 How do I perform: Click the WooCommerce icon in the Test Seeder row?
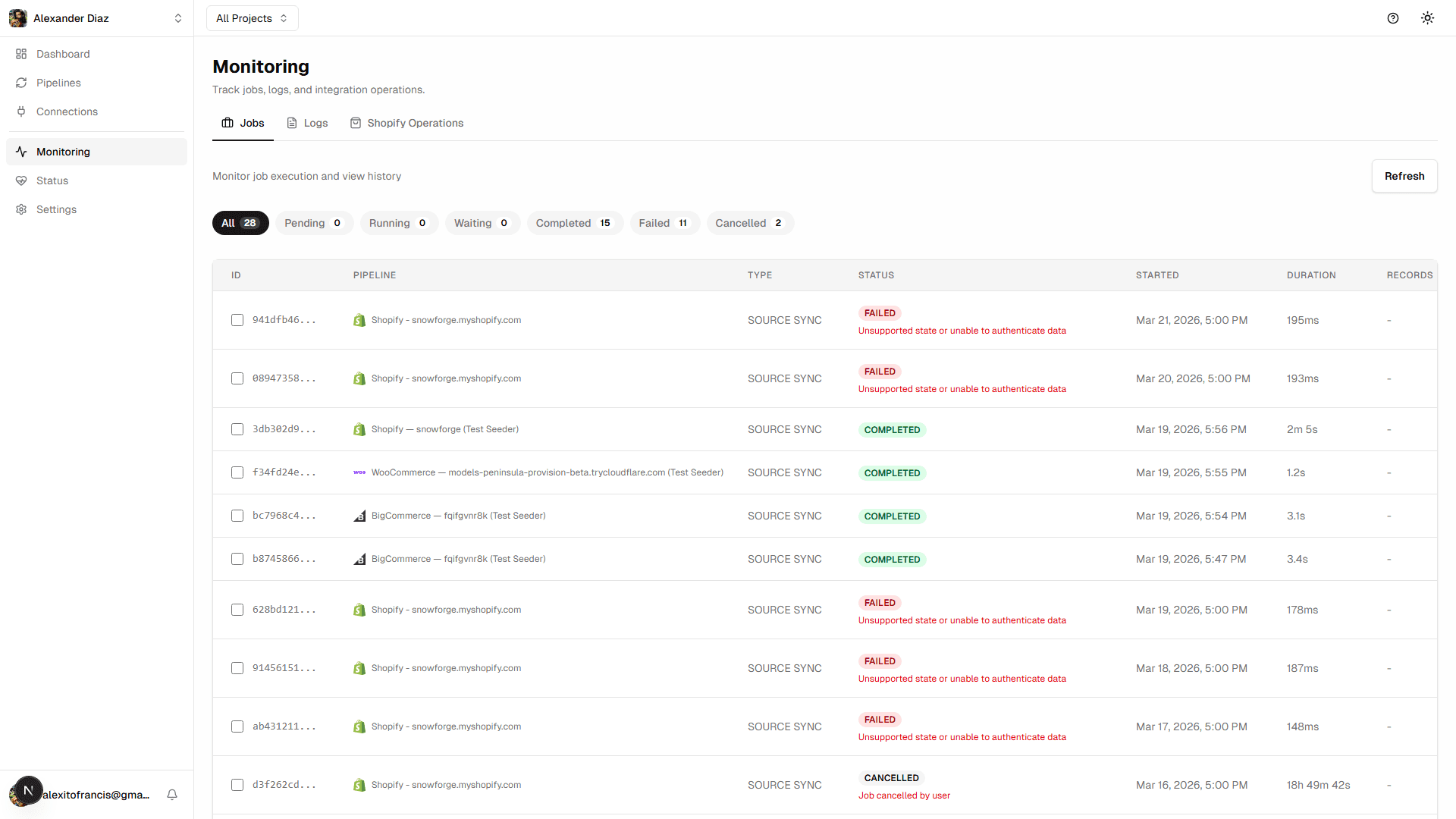tap(359, 472)
